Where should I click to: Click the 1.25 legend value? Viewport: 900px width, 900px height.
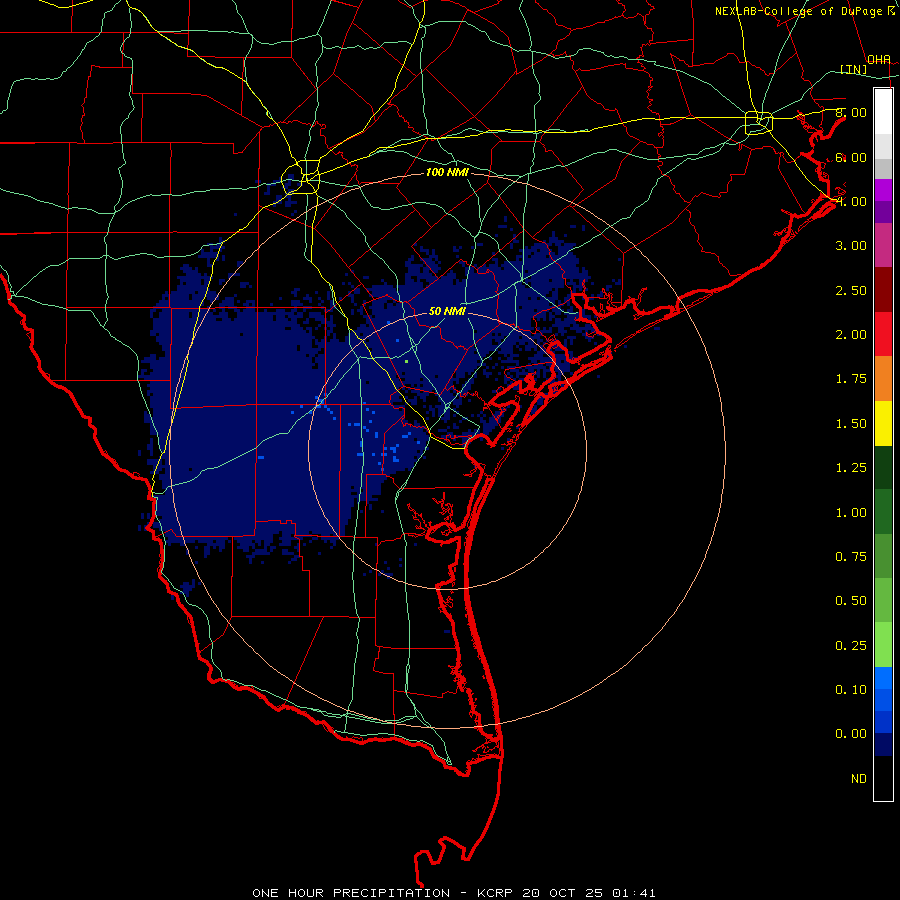pyautogui.click(x=851, y=468)
